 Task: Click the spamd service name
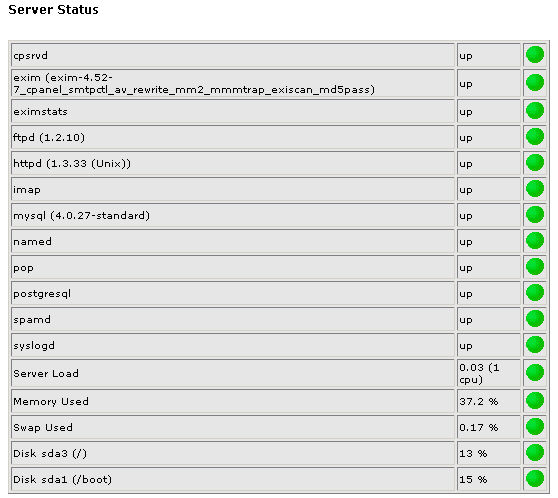(x=32, y=320)
